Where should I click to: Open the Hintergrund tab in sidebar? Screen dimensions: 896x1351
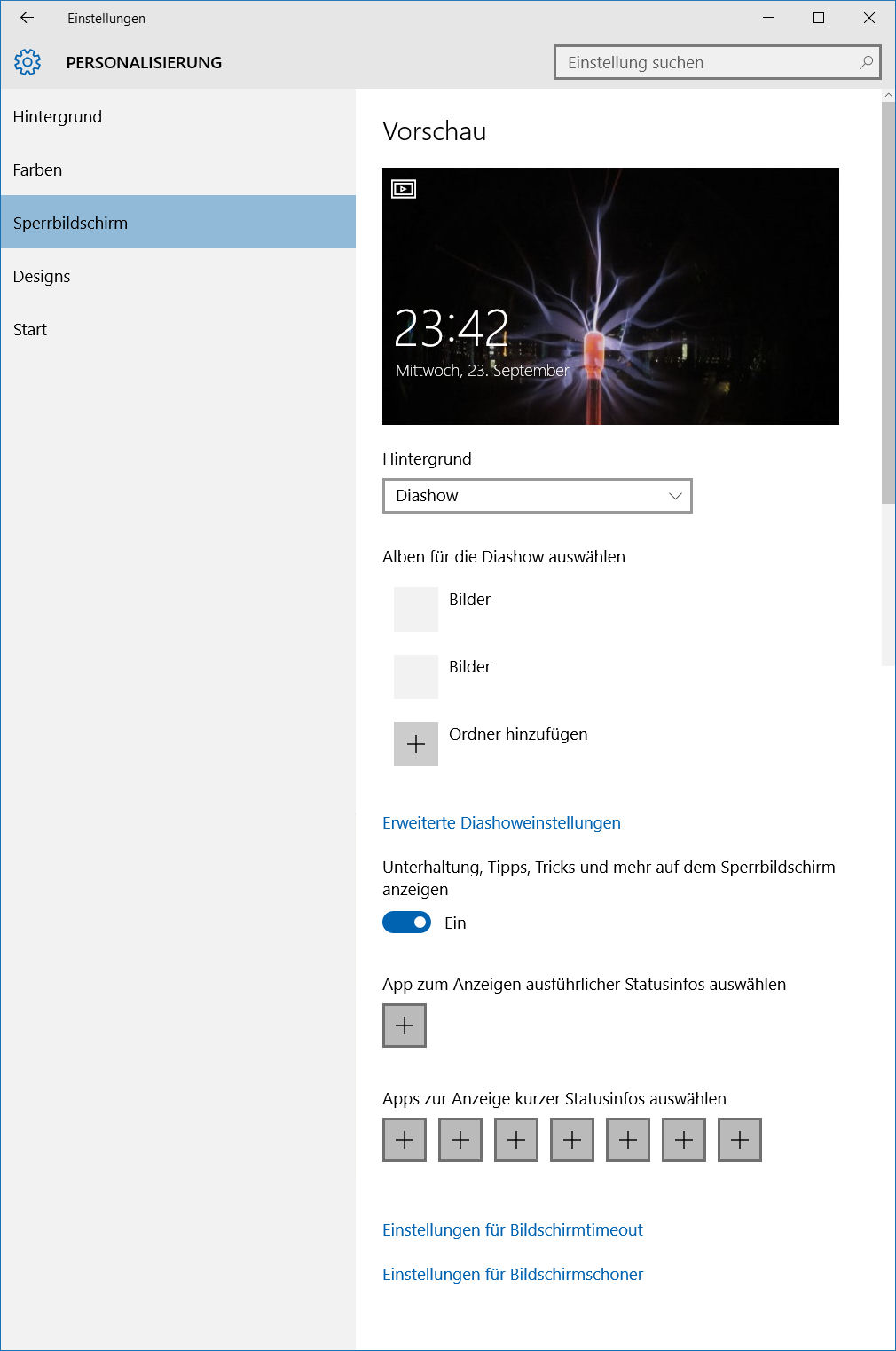(x=58, y=117)
